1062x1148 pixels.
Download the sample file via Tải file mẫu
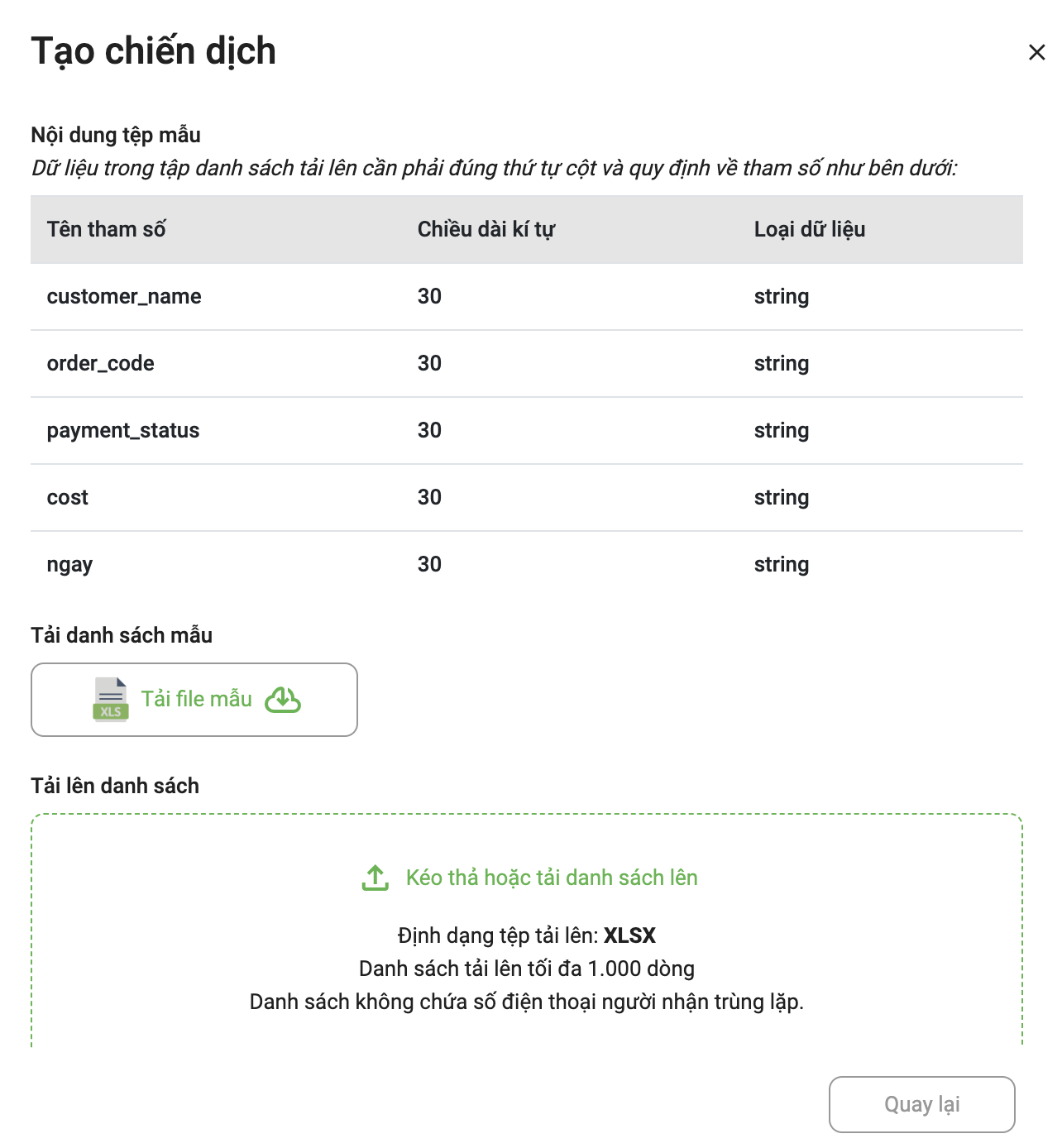[194, 700]
